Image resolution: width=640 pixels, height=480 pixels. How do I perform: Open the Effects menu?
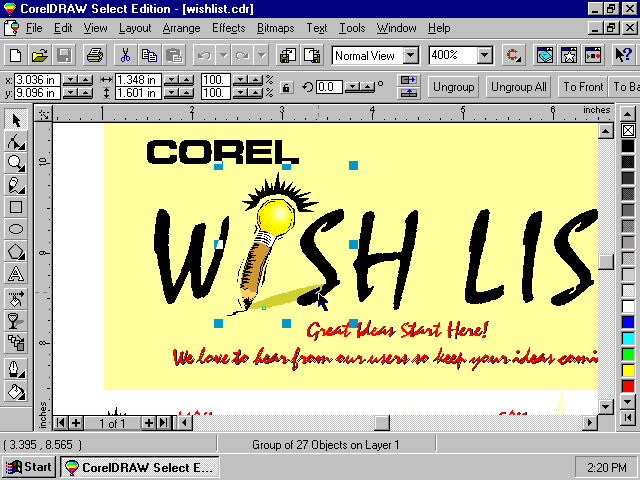coord(229,28)
